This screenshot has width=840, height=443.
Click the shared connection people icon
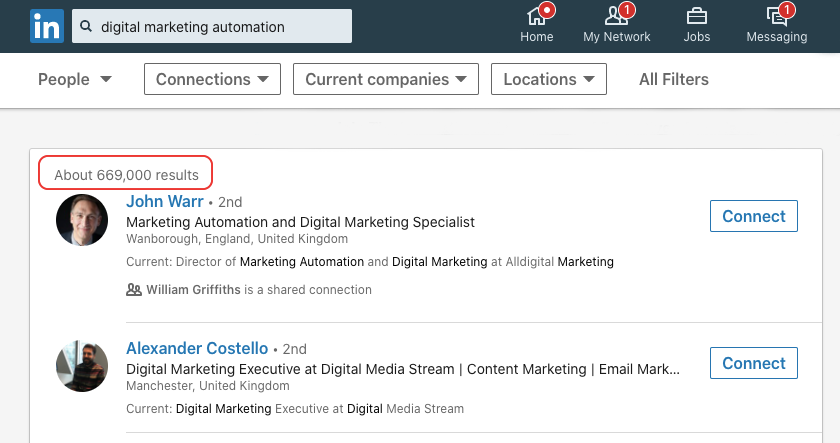click(x=134, y=290)
